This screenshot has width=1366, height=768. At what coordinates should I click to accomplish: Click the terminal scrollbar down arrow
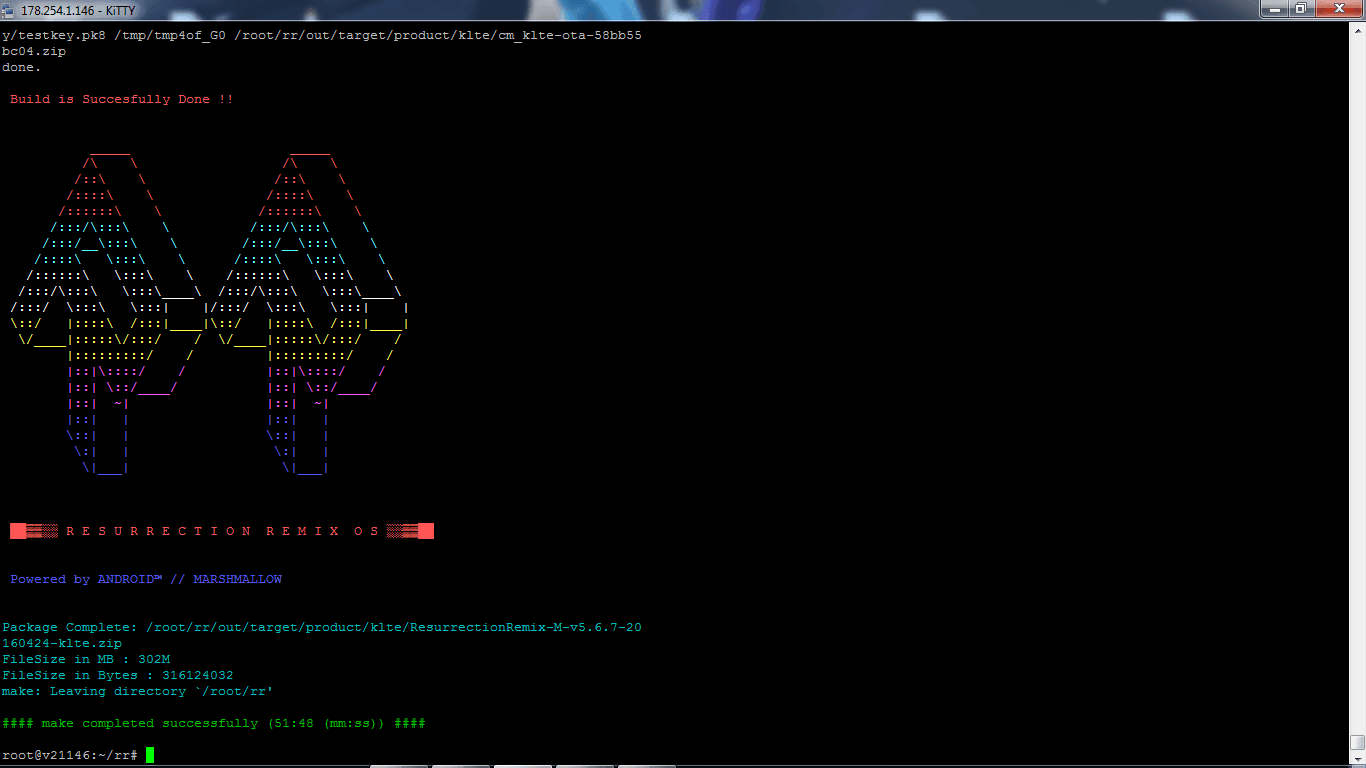[1357, 759]
